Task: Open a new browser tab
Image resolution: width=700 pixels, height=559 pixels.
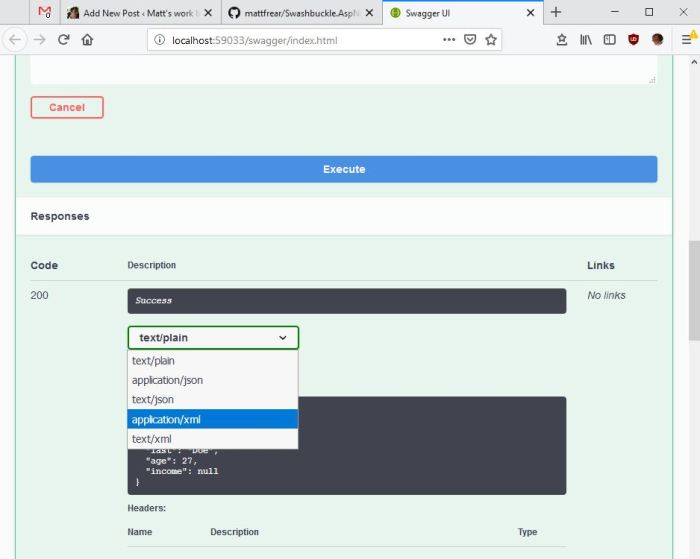Action: [556, 12]
